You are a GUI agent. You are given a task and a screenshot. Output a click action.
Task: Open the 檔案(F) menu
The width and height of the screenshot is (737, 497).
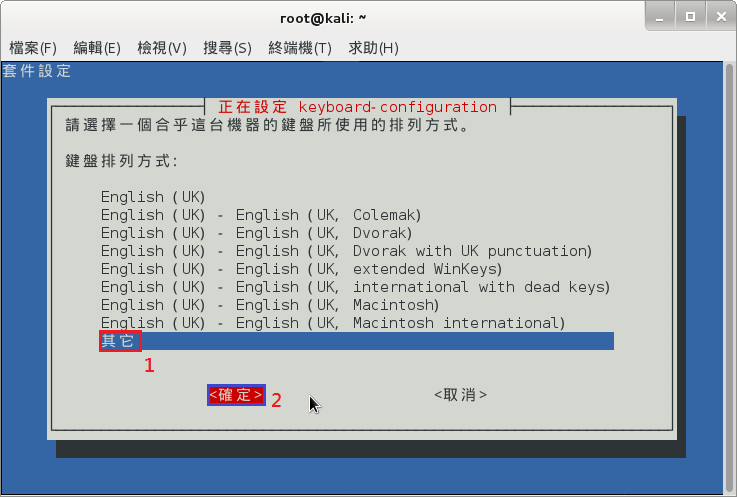(x=33, y=48)
